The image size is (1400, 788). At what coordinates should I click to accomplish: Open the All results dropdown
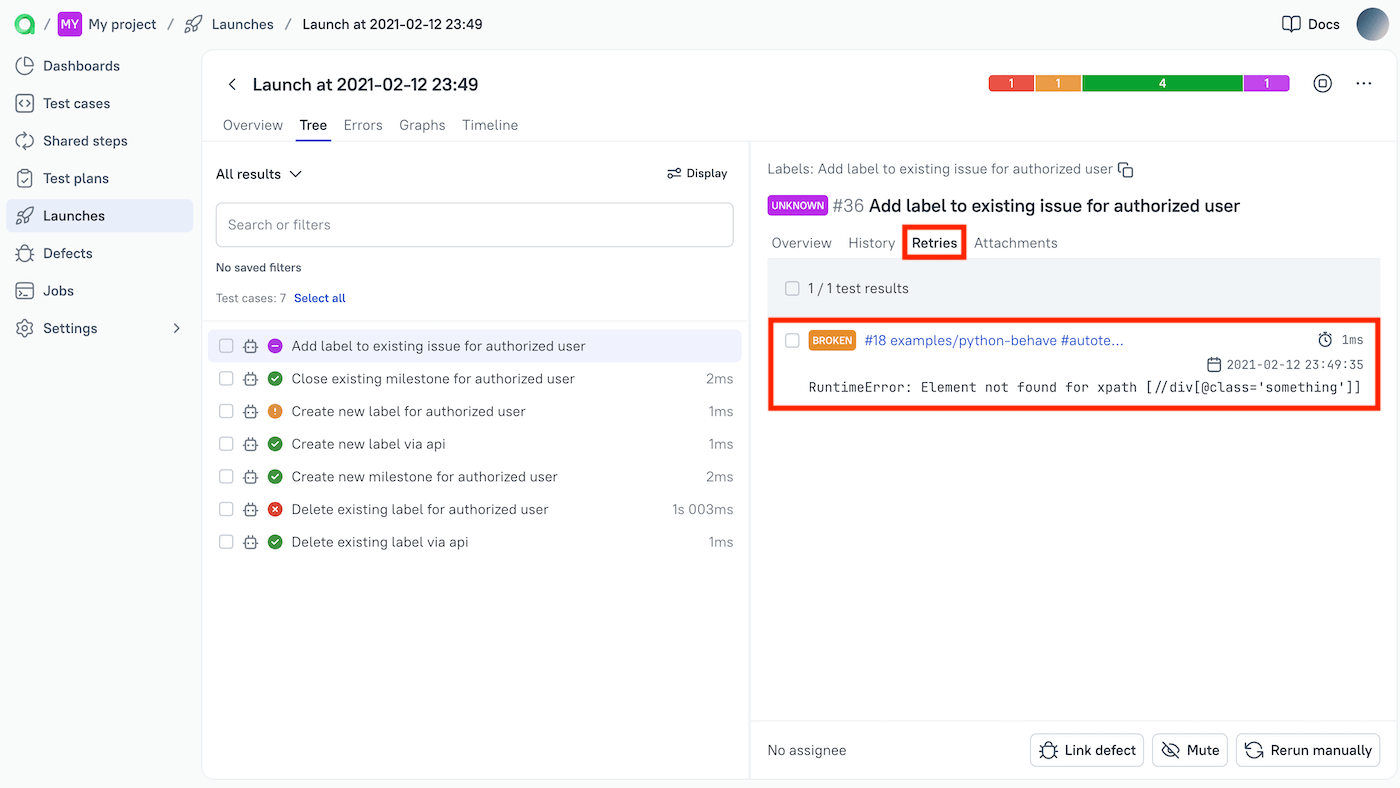258,173
